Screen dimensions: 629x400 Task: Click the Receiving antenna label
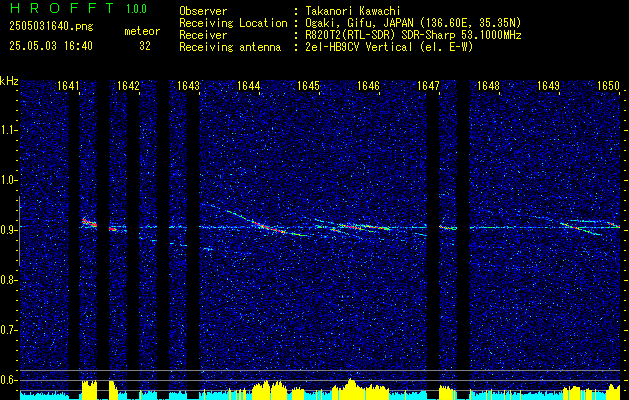[x=230, y=47]
